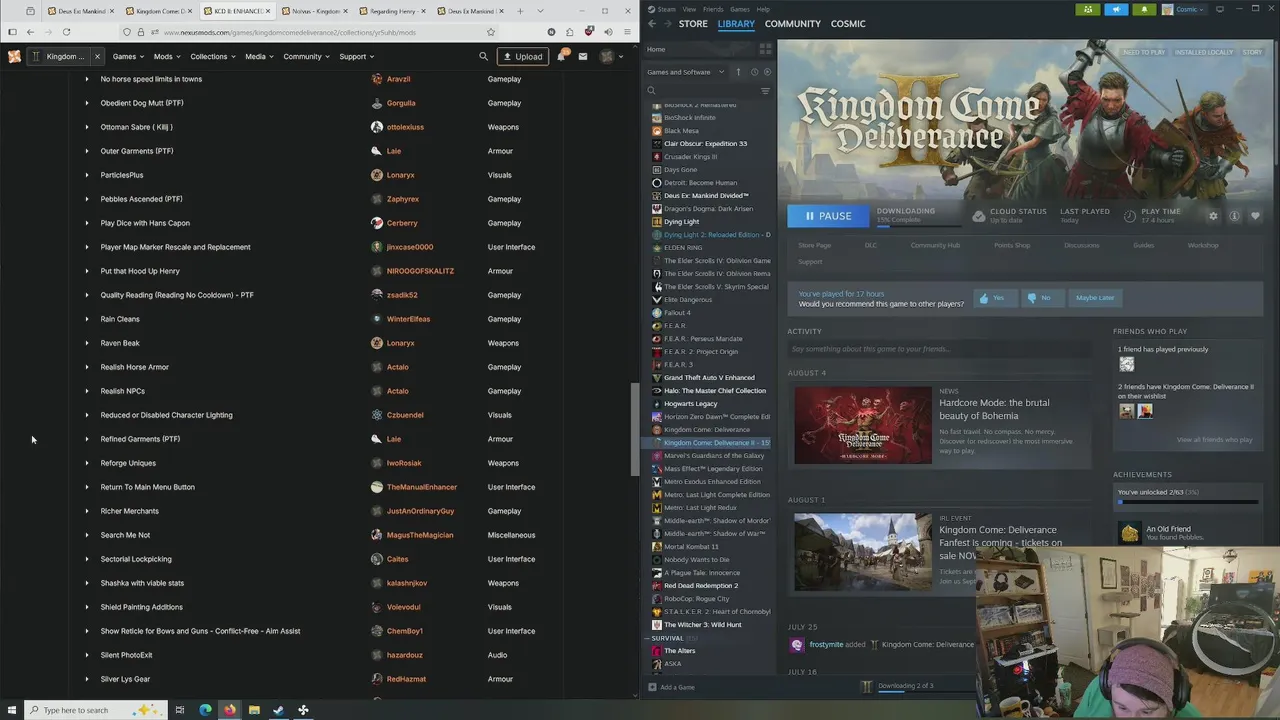Open the Nexus Mods search icon
This screenshot has height=720, width=1280.
[x=483, y=57]
